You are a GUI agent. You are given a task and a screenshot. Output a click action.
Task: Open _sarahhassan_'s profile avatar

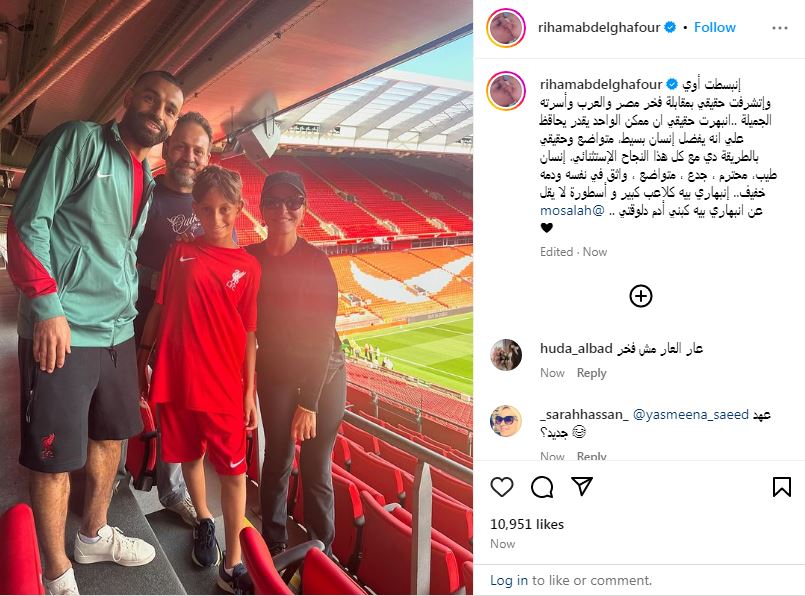tap(506, 421)
